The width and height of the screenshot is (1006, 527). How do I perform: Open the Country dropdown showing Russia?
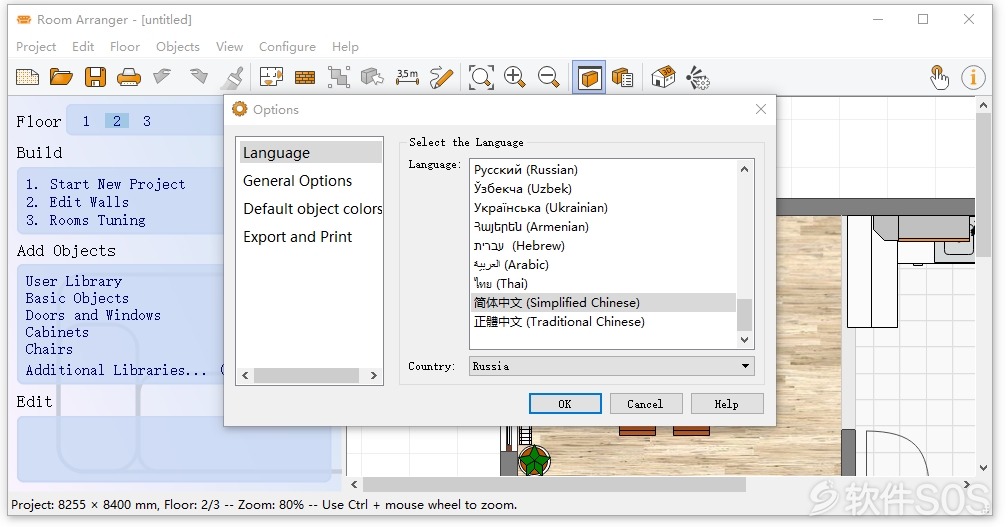611,366
